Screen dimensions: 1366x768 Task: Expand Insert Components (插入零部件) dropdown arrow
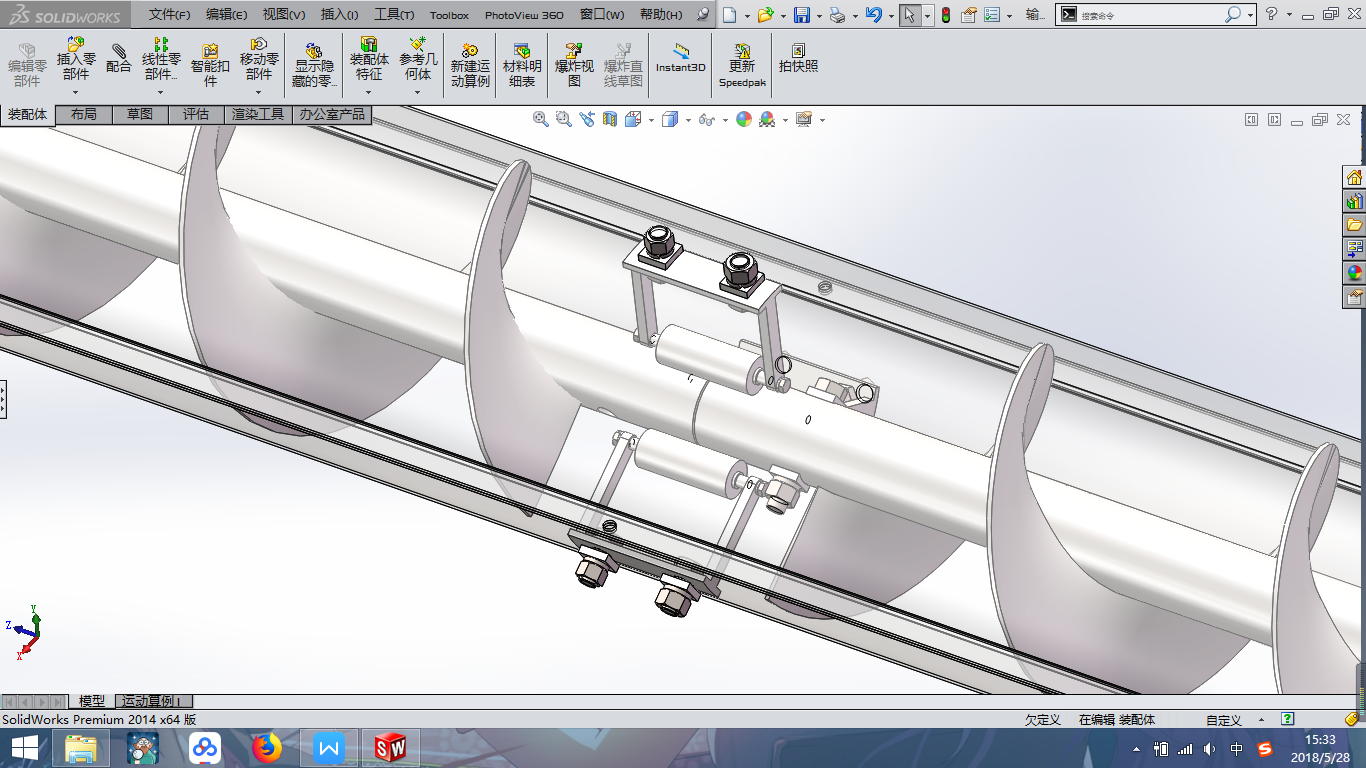(76, 92)
